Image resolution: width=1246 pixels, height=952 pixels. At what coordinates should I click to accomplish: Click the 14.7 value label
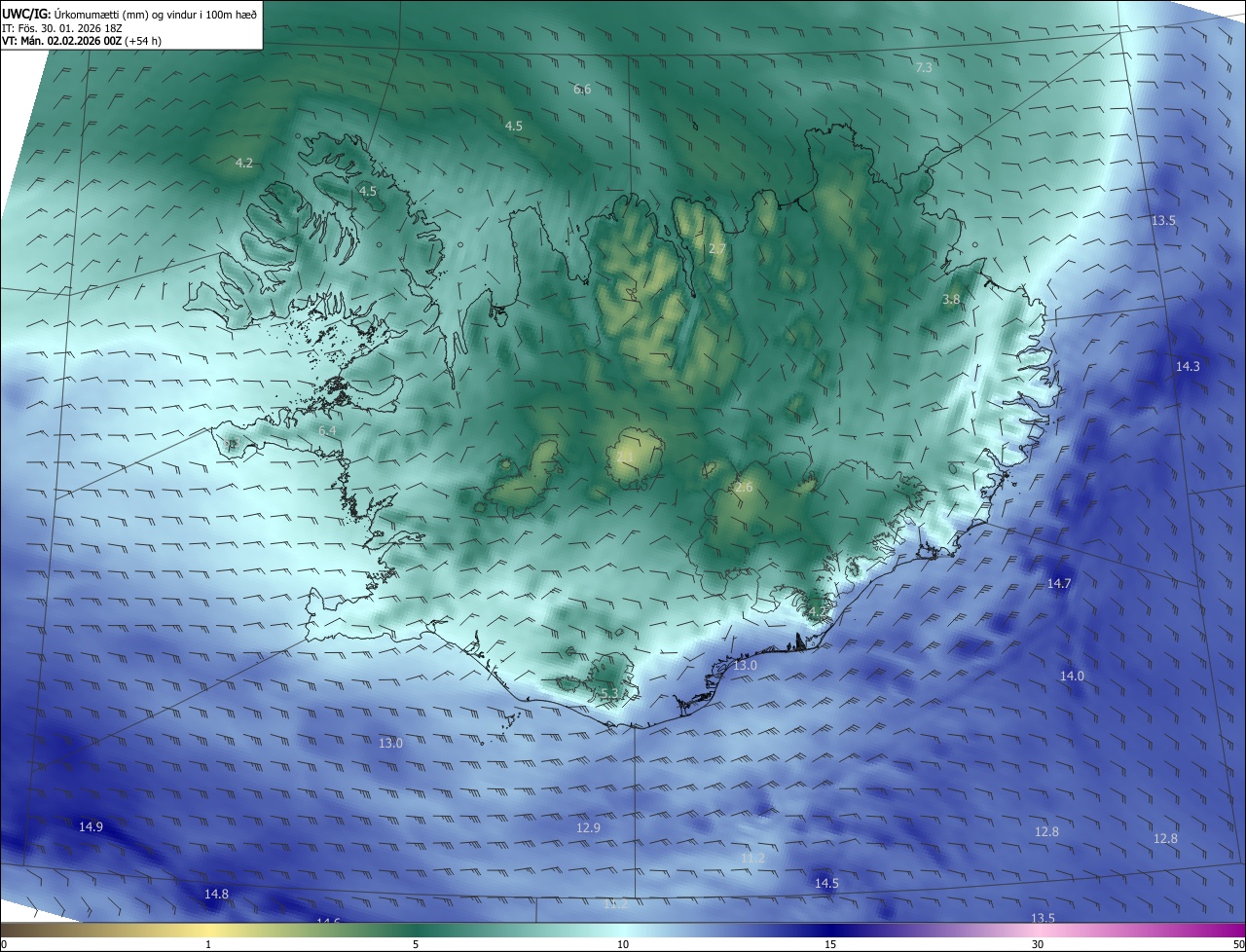(x=1059, y=583)
